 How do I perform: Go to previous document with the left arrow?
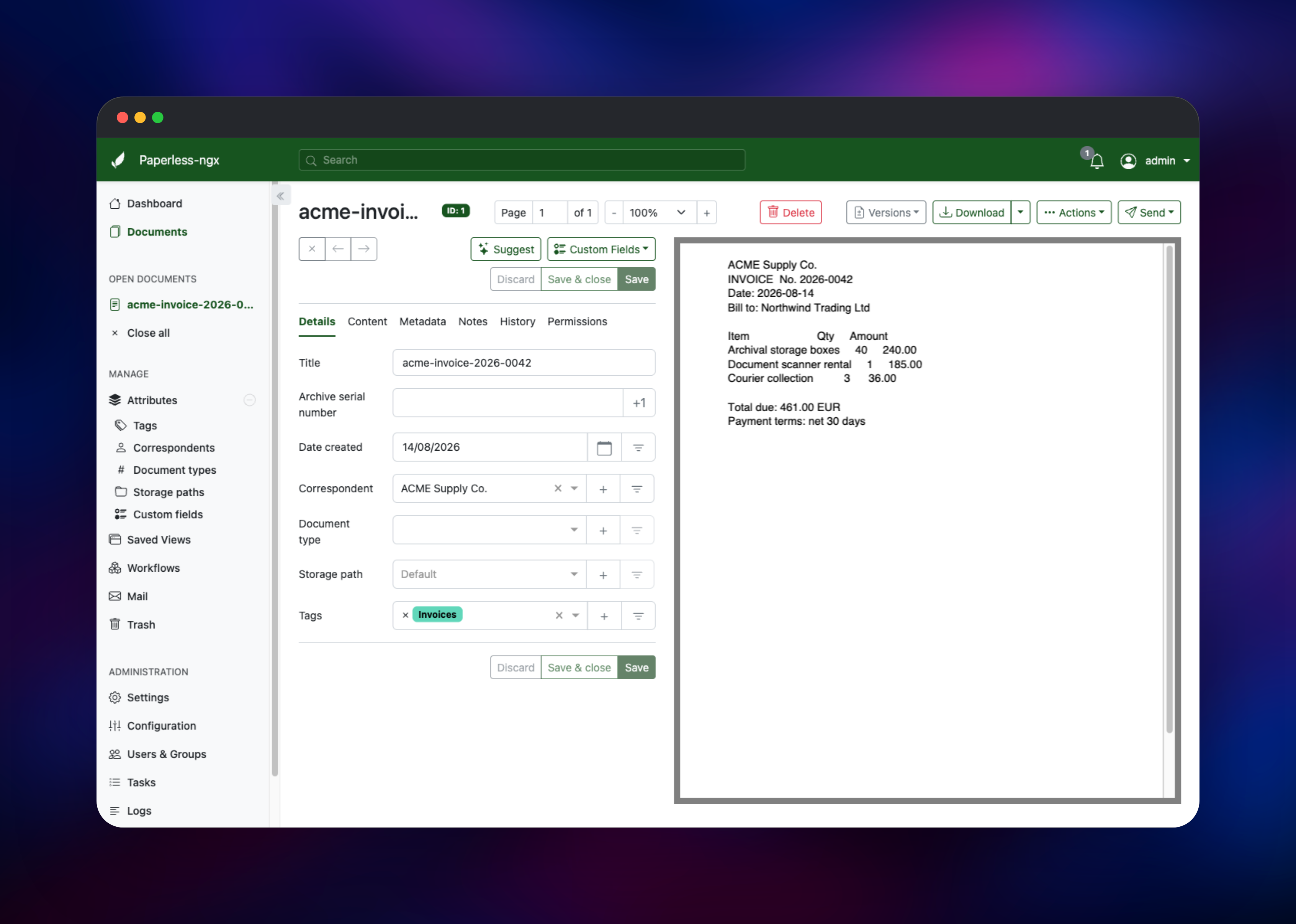click(338, 249)
